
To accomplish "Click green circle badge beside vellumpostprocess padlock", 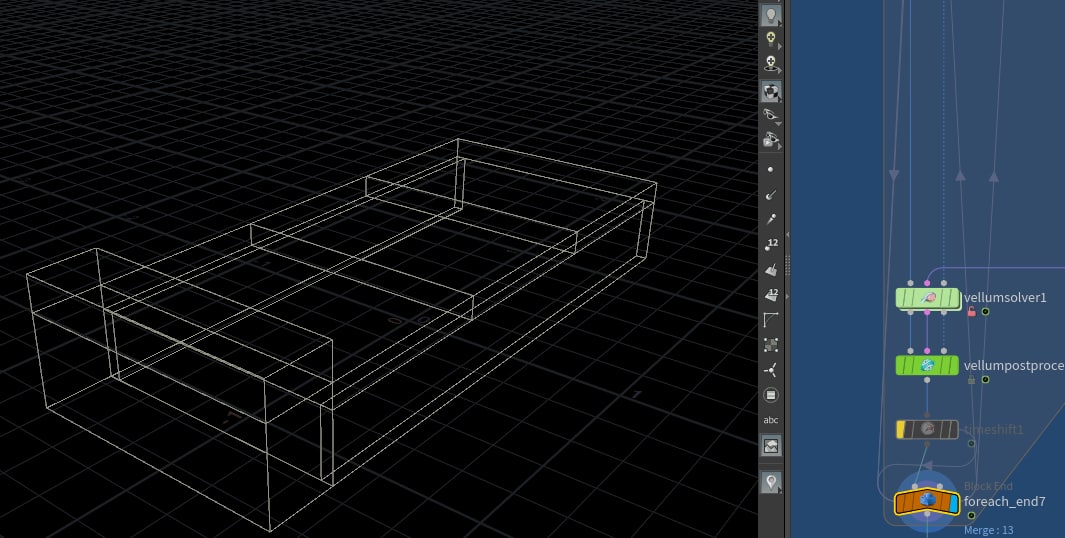I will [x=986, y=379].
